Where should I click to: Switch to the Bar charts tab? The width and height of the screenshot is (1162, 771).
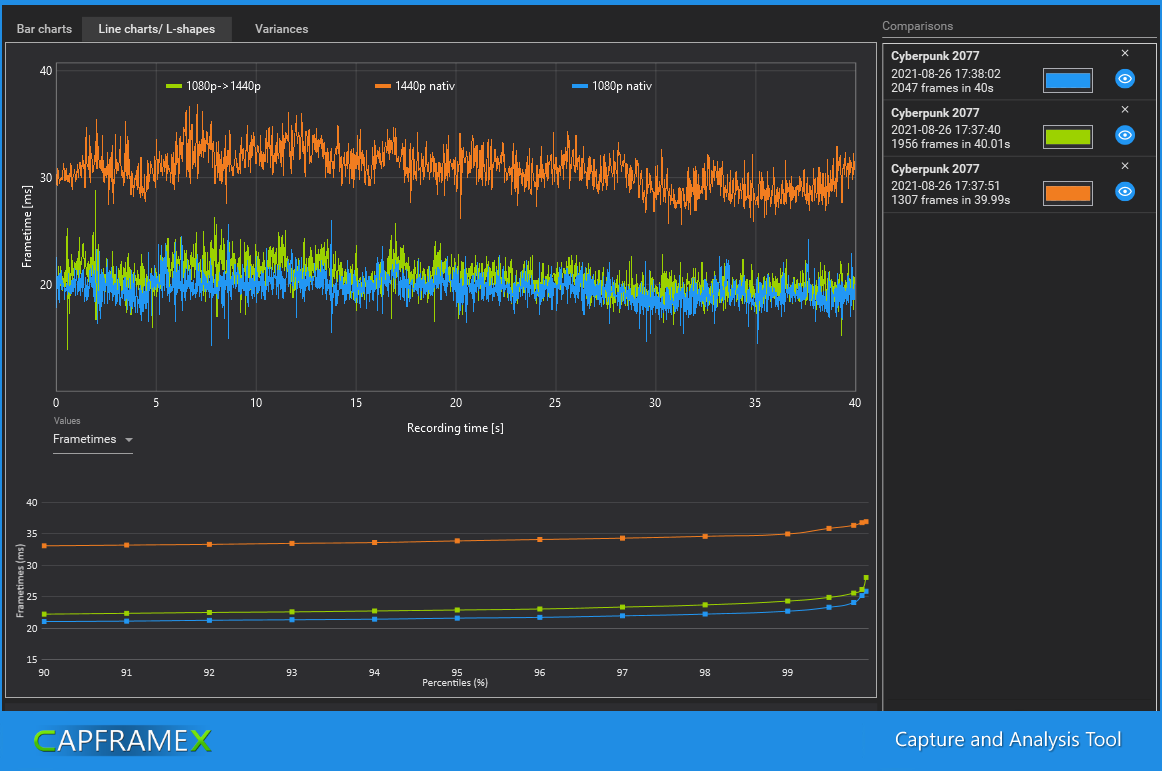[x=44, y=29]
